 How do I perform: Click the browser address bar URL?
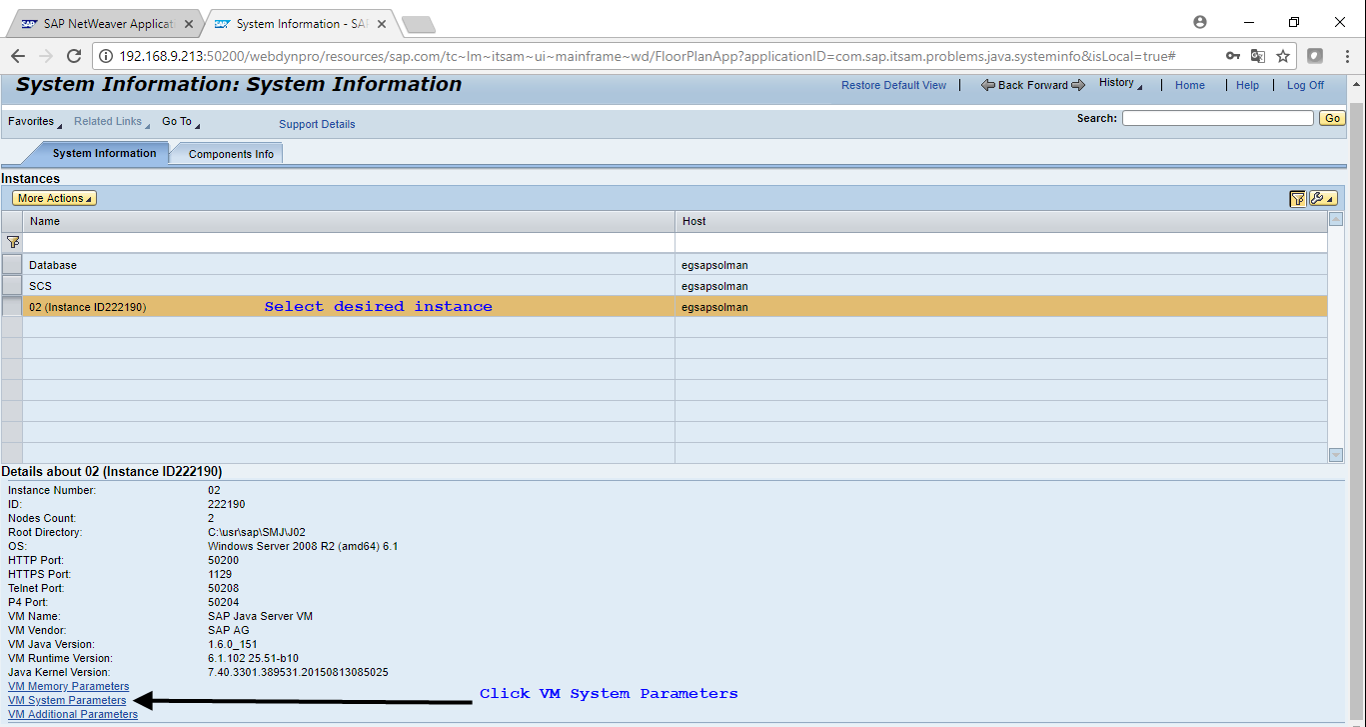click(646, 56)
